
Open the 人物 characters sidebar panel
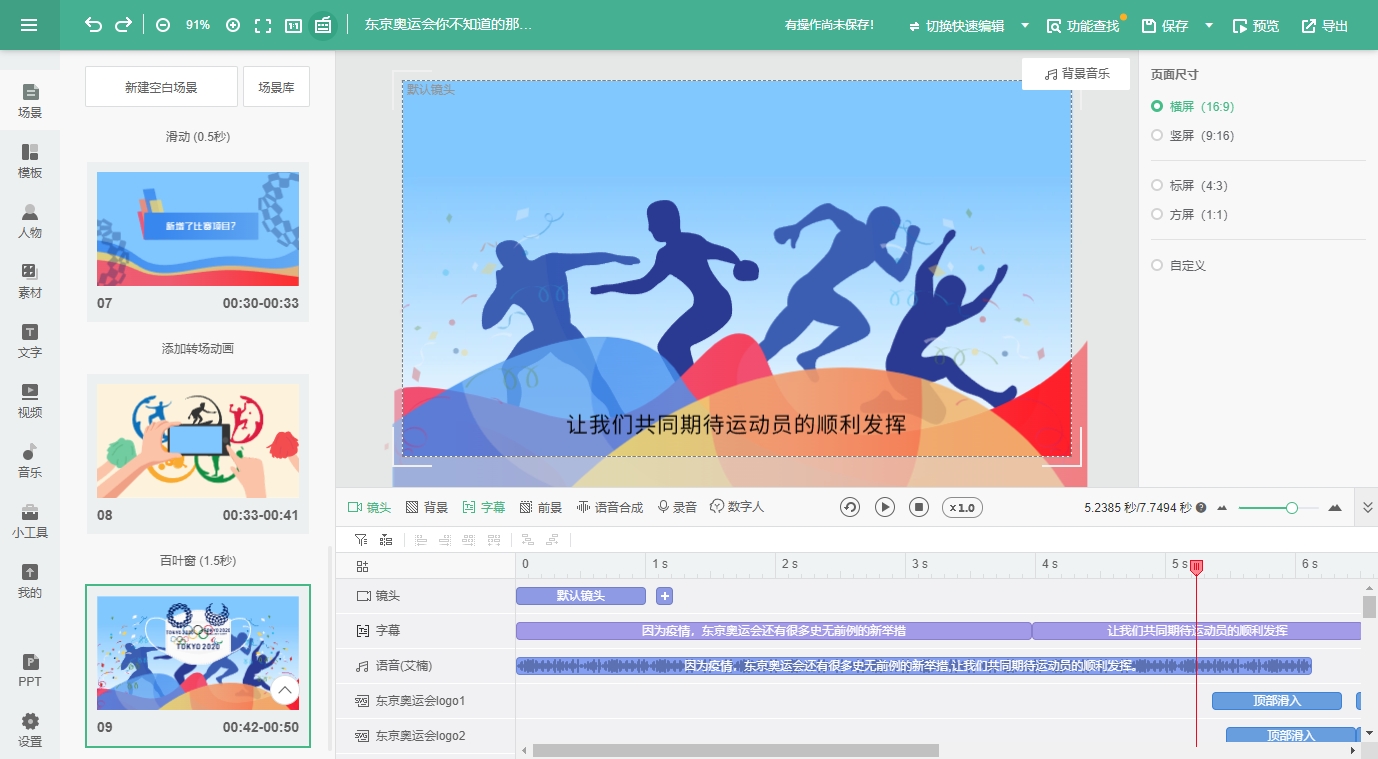[x=30, y=221]
